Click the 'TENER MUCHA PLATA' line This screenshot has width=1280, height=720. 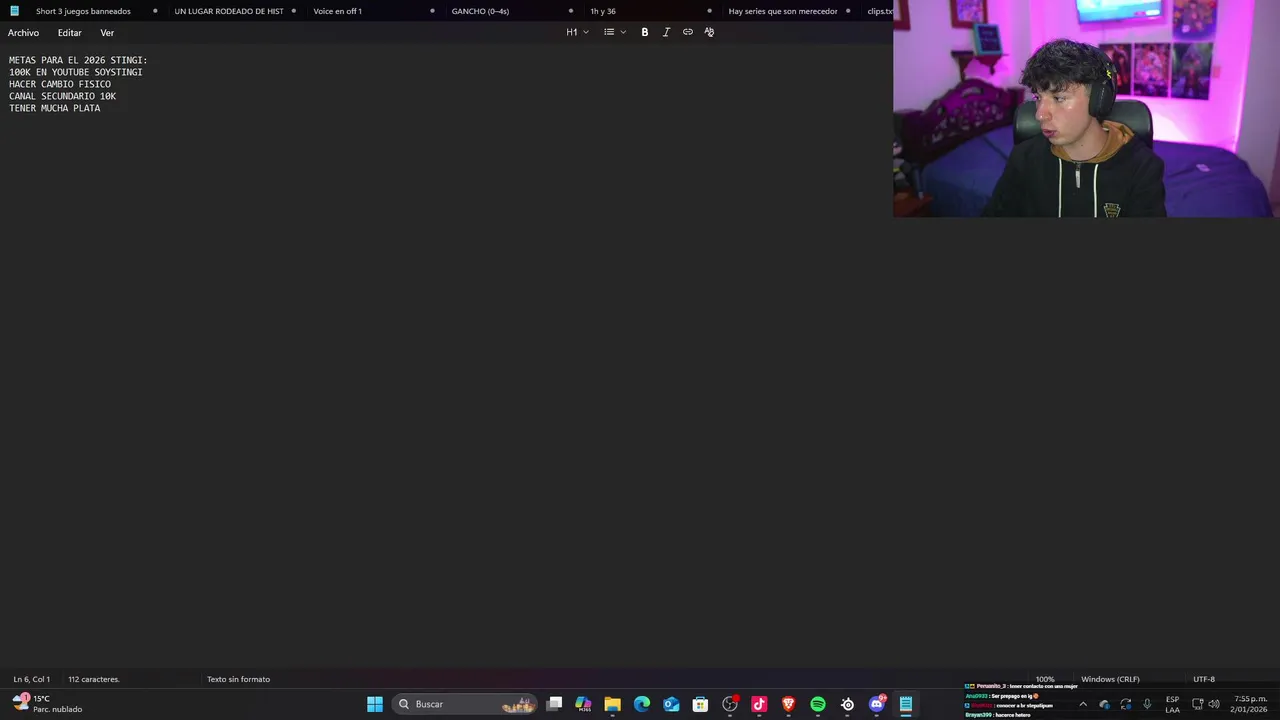pos(55,108)
